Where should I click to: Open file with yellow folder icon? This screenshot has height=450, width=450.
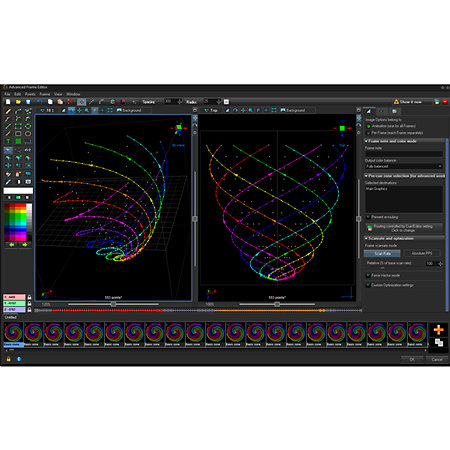(18, 102)
